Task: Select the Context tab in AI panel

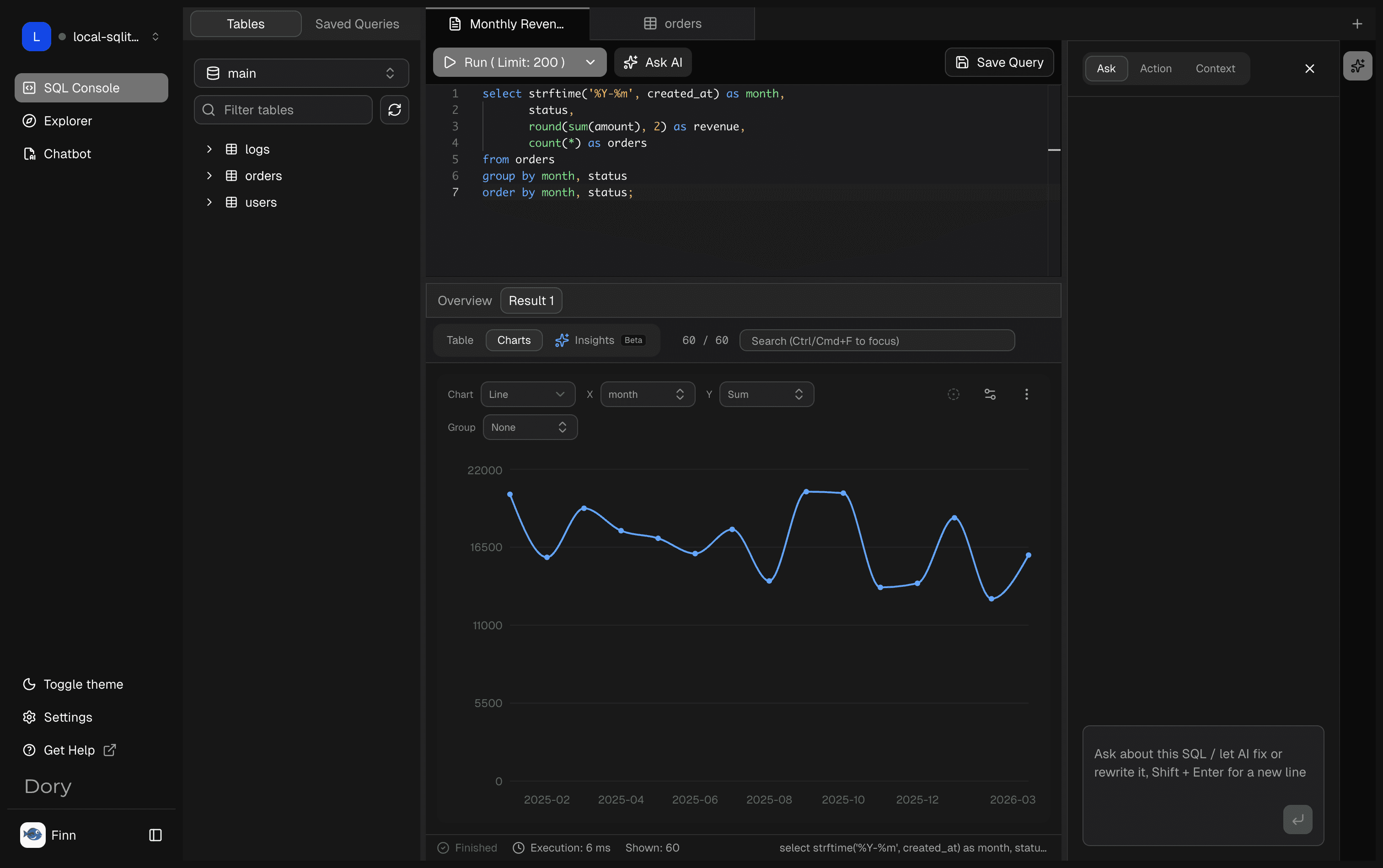Action: click(x=1215, y=68)
